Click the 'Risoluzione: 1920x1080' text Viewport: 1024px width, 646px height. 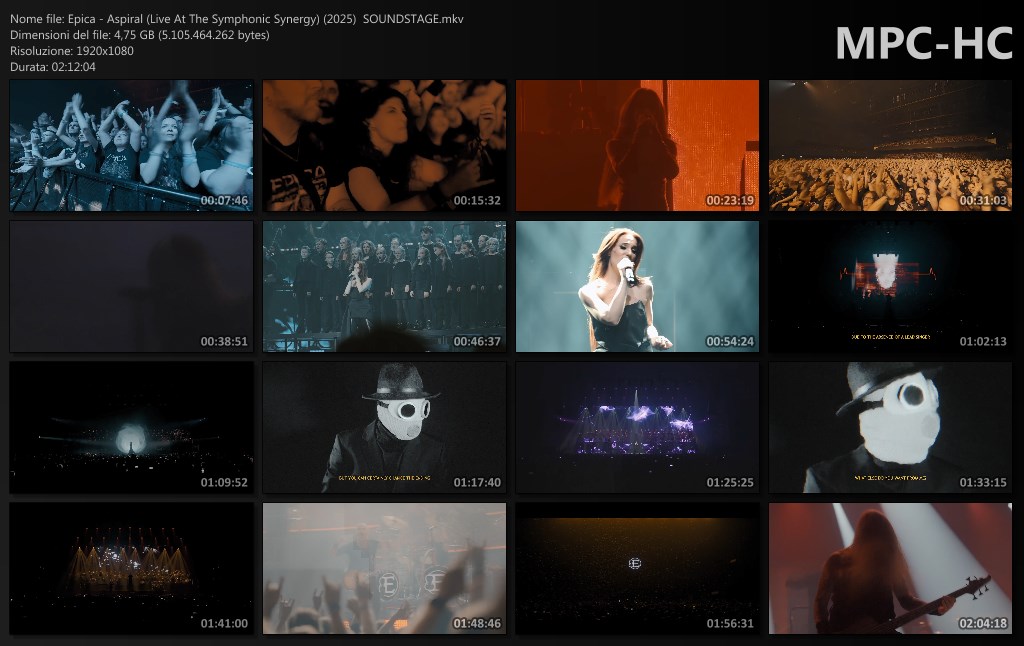pos(72,51)
